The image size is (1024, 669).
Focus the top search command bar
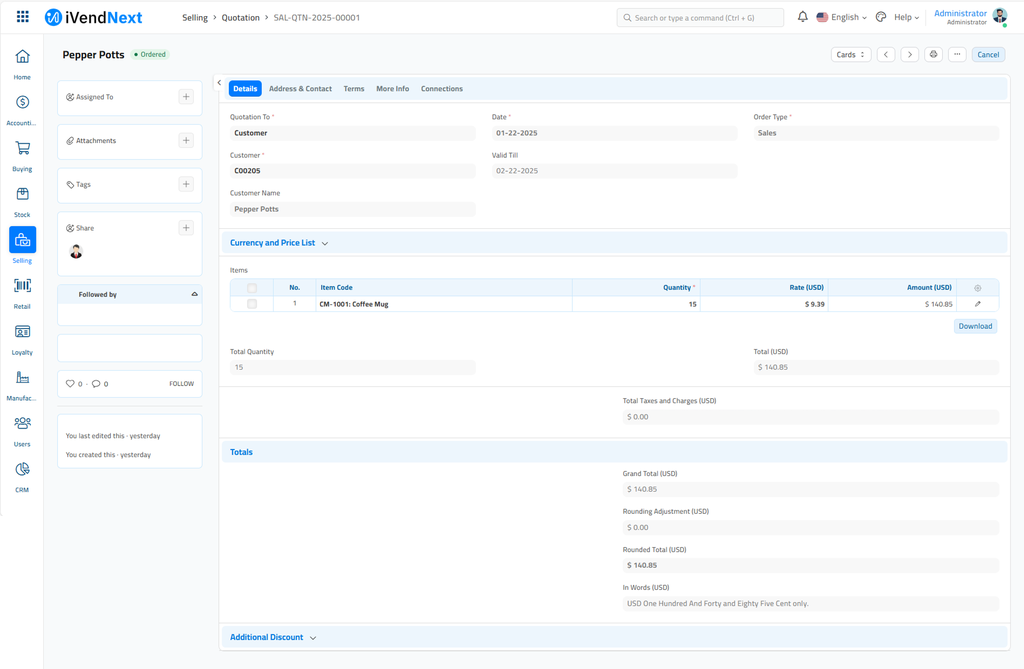tap(700, 17)
